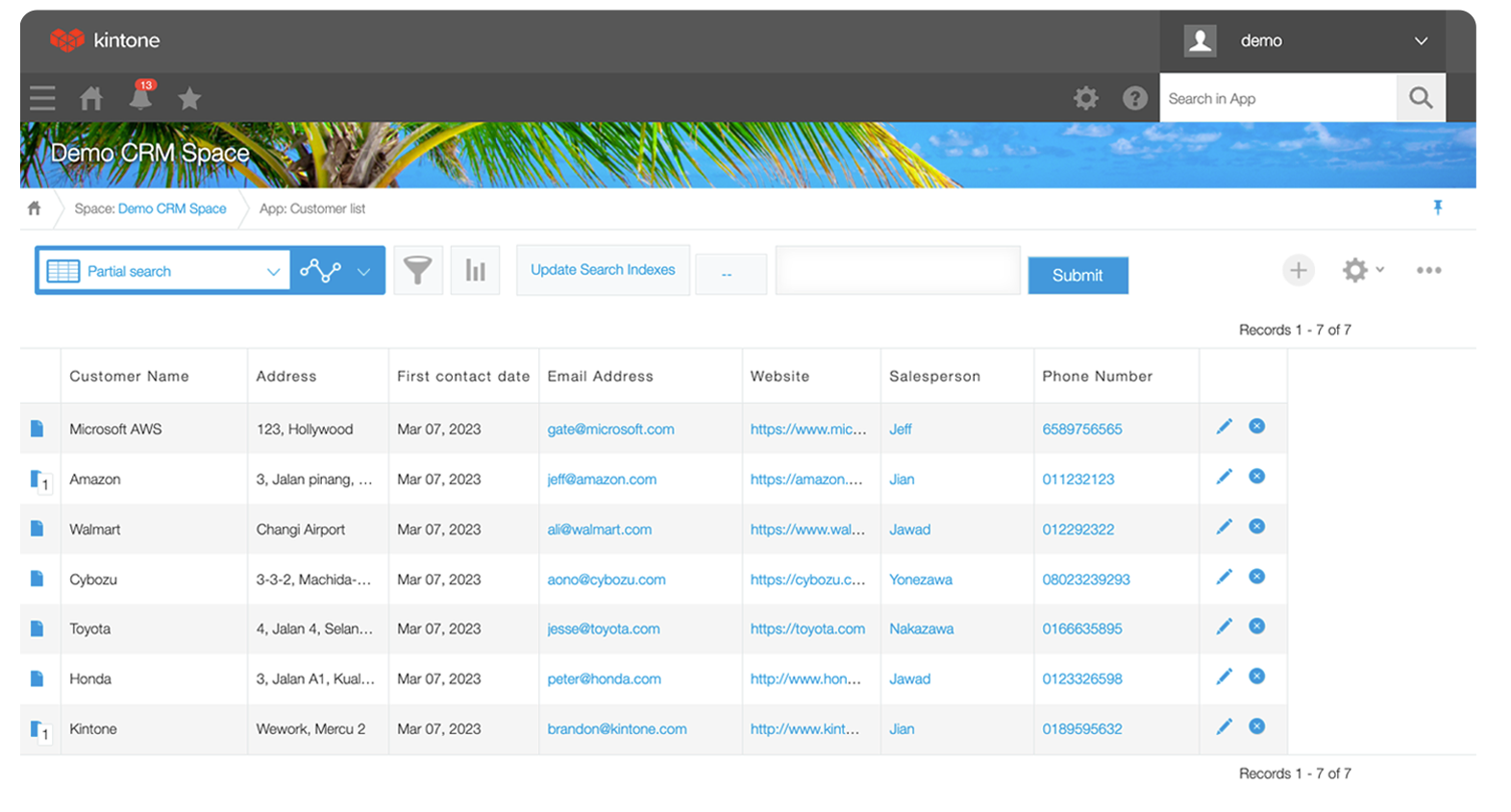Sort by Phone Number column header

point(1097,376)
